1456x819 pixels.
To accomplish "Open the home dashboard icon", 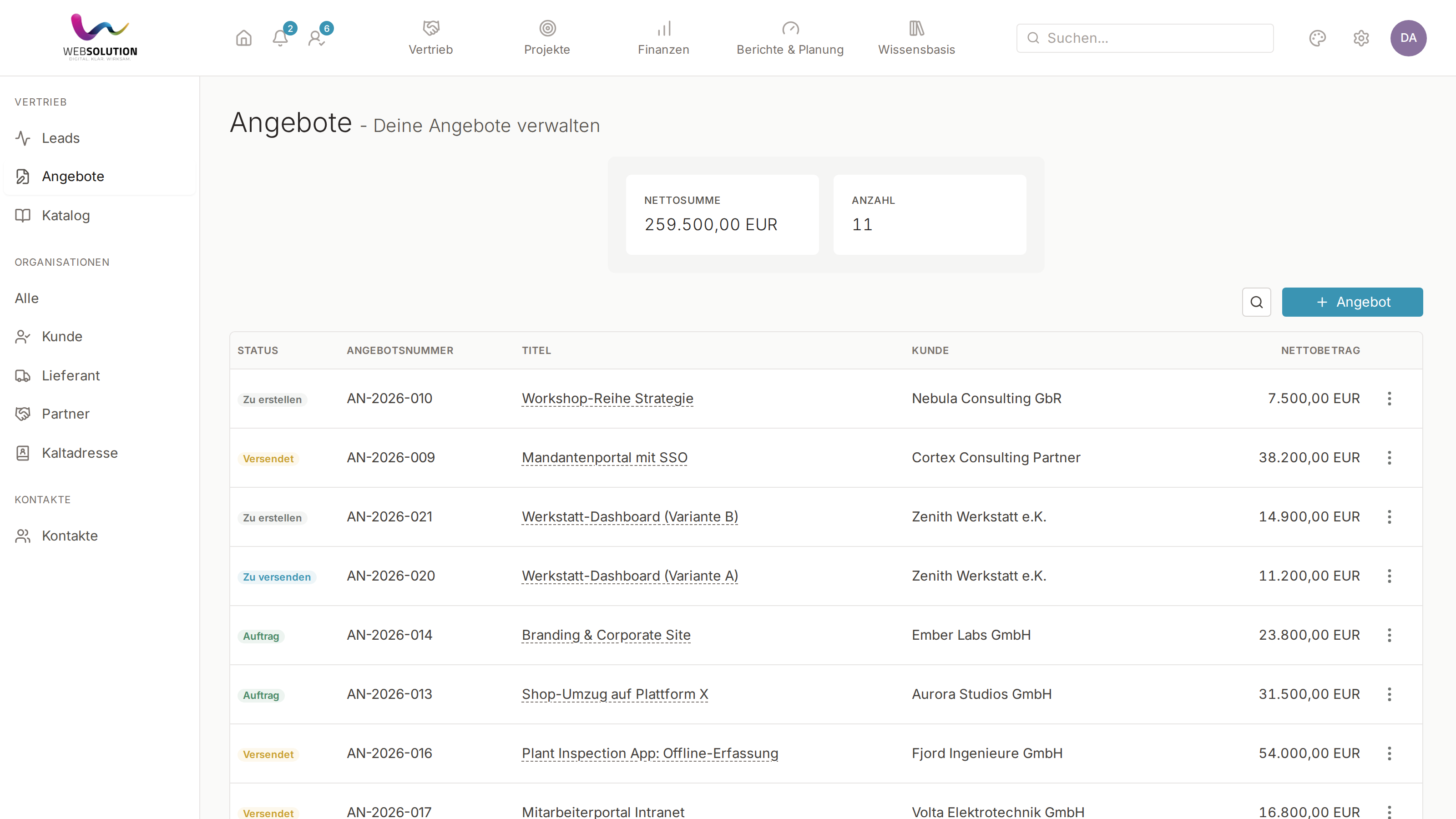I will pos(243,38).
